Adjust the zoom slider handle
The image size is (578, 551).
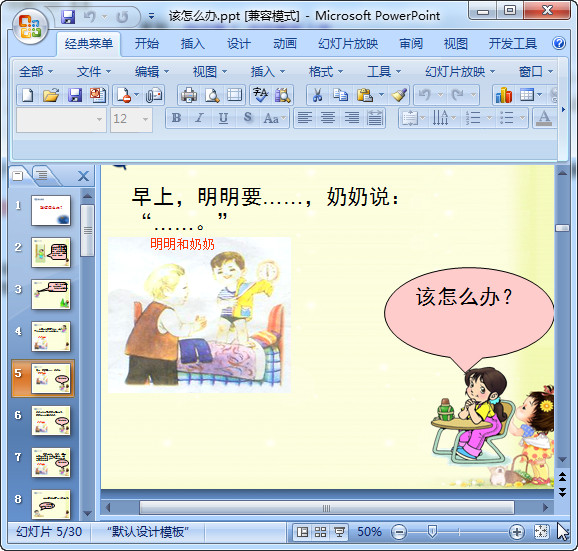pos(432,531)
